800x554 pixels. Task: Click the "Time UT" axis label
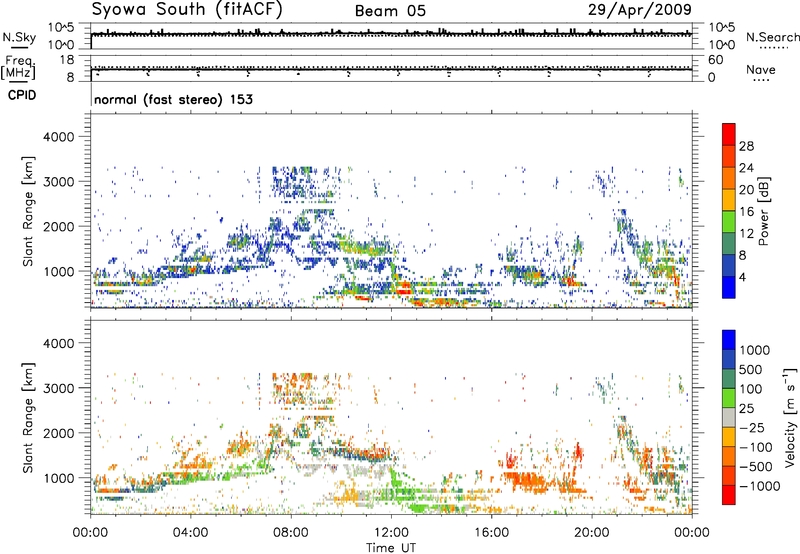point(391,548)
